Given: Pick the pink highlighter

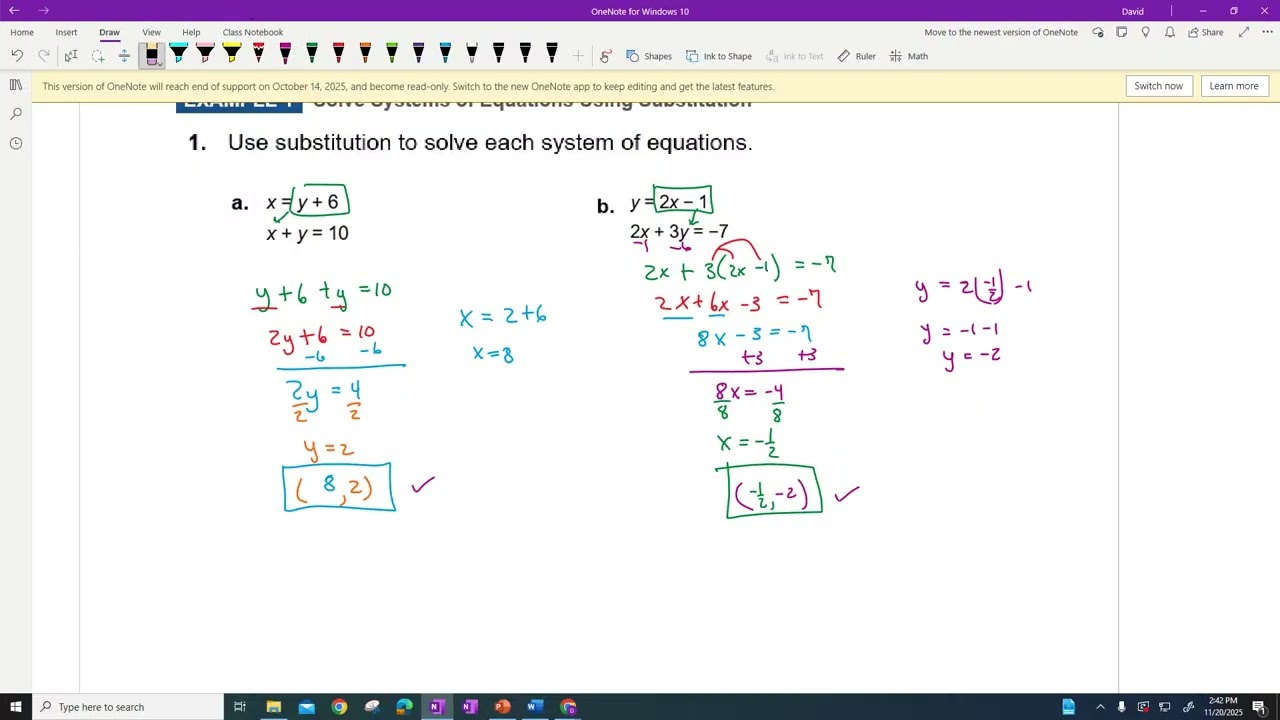Looking at the screenshot, I should 205,53.
